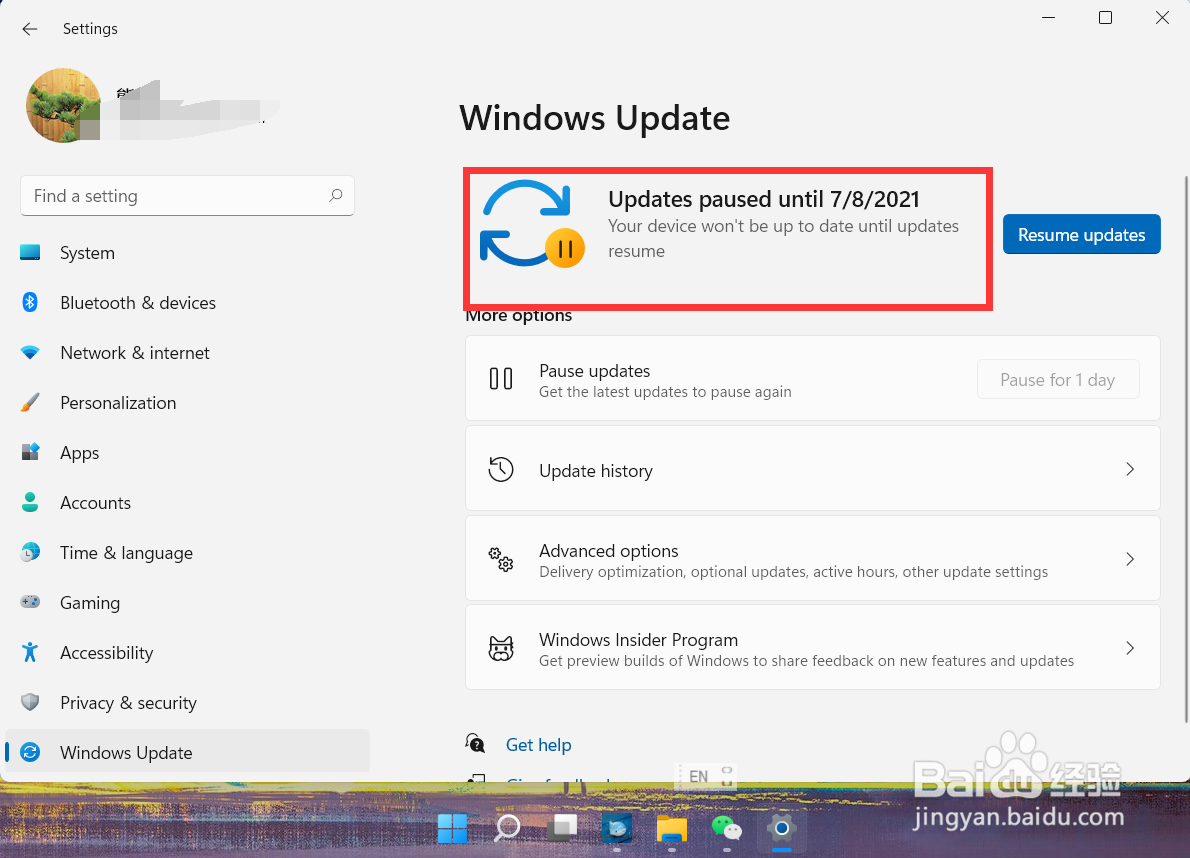Open the System settings category
This screenshot has width=1190, height=858.
[x=187, y=253]
